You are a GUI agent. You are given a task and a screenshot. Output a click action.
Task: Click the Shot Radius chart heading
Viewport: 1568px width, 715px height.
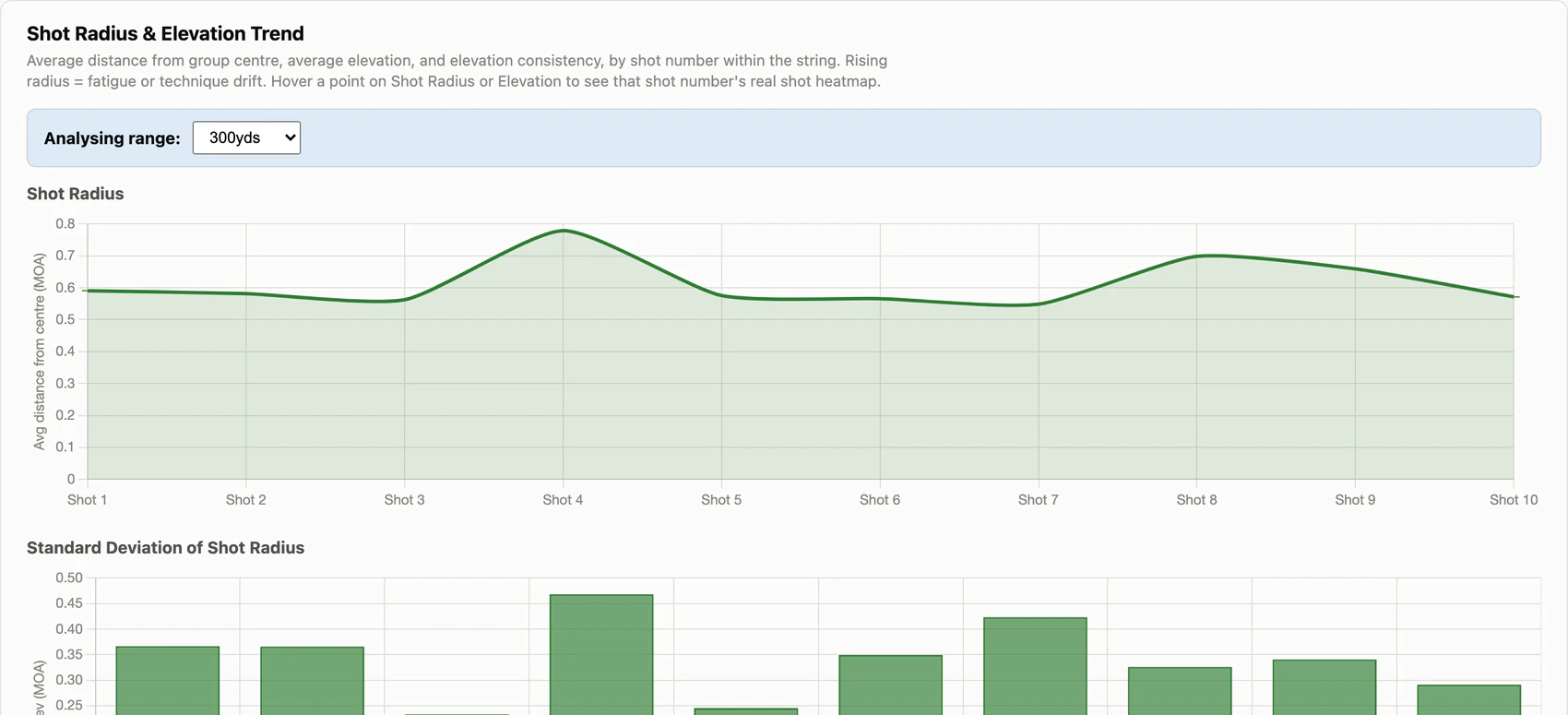pos(75,194)
